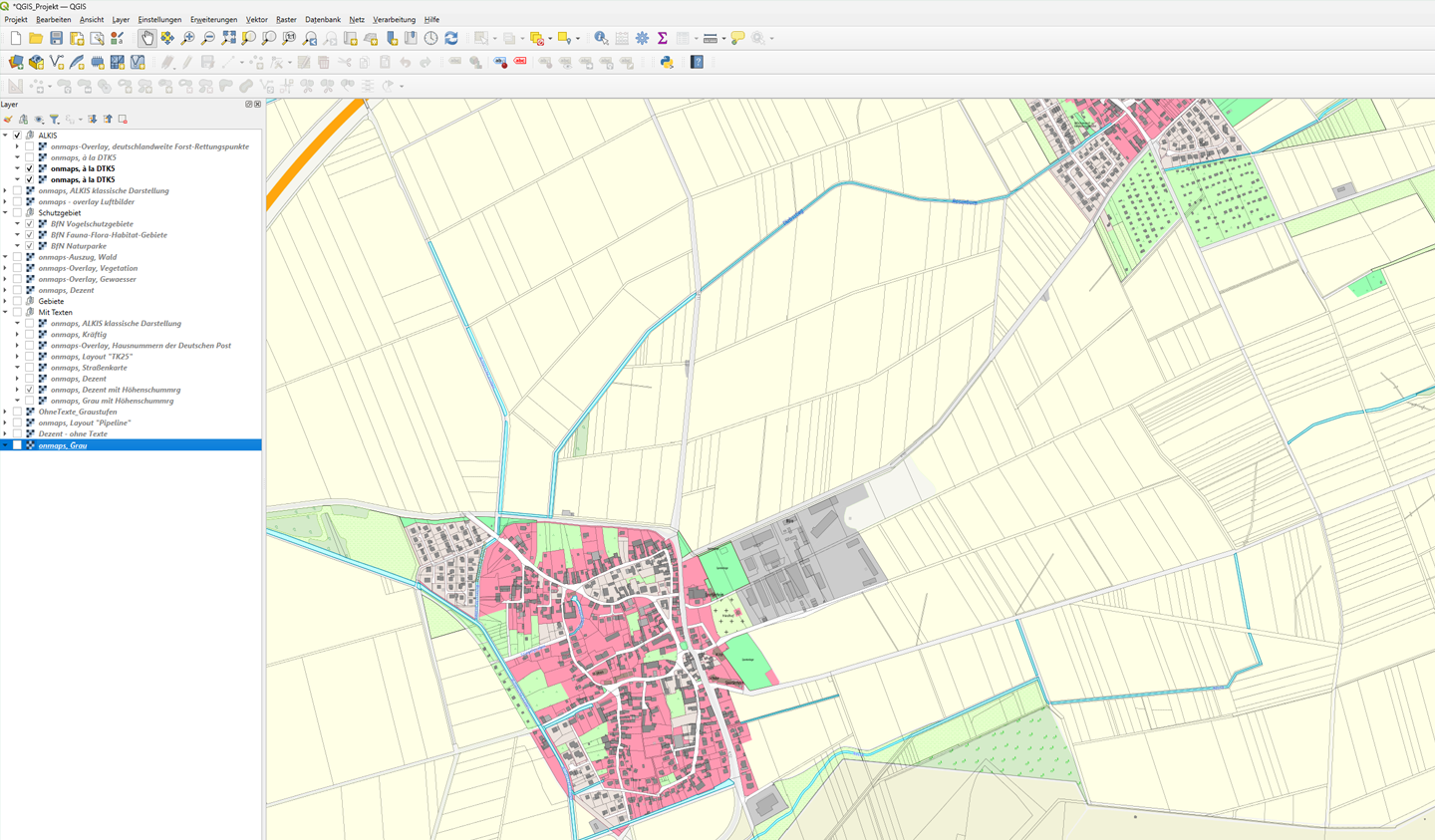Activate the Zoom Out magnifier tool
This screenshot has height=840, width=1435.
point(207,38)
